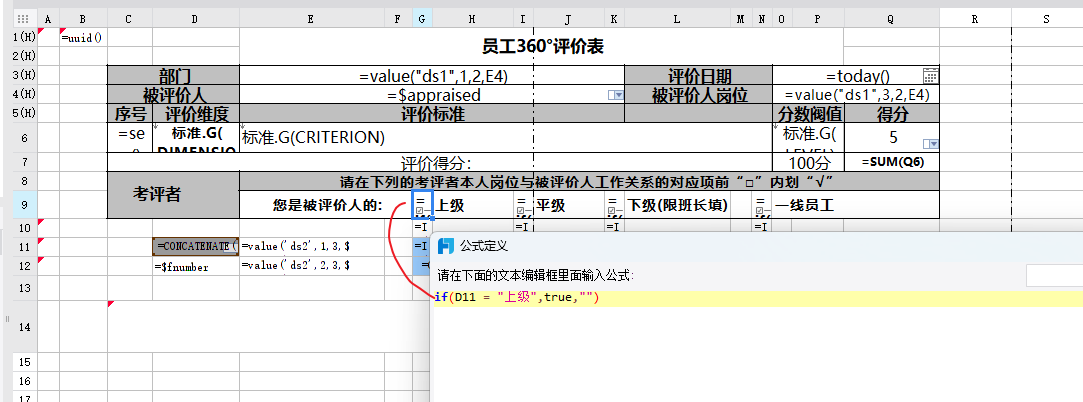Select the checkbox widget cell before 上级
The image size is (1083, 402).
[422, 204]
